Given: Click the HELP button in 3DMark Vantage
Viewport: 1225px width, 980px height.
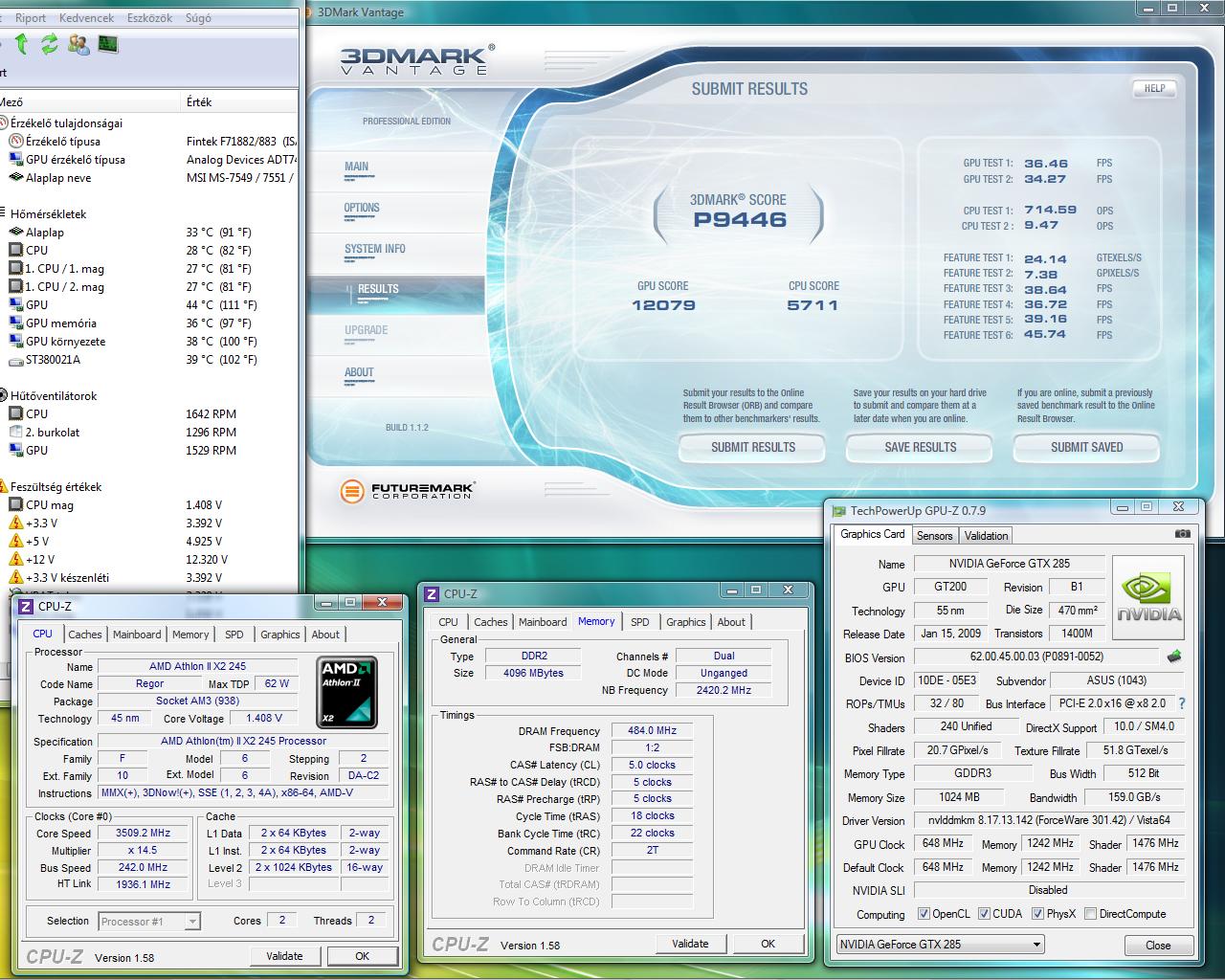Looking at the screenshot, I should pyautogui.click(x=1154, y=88).
